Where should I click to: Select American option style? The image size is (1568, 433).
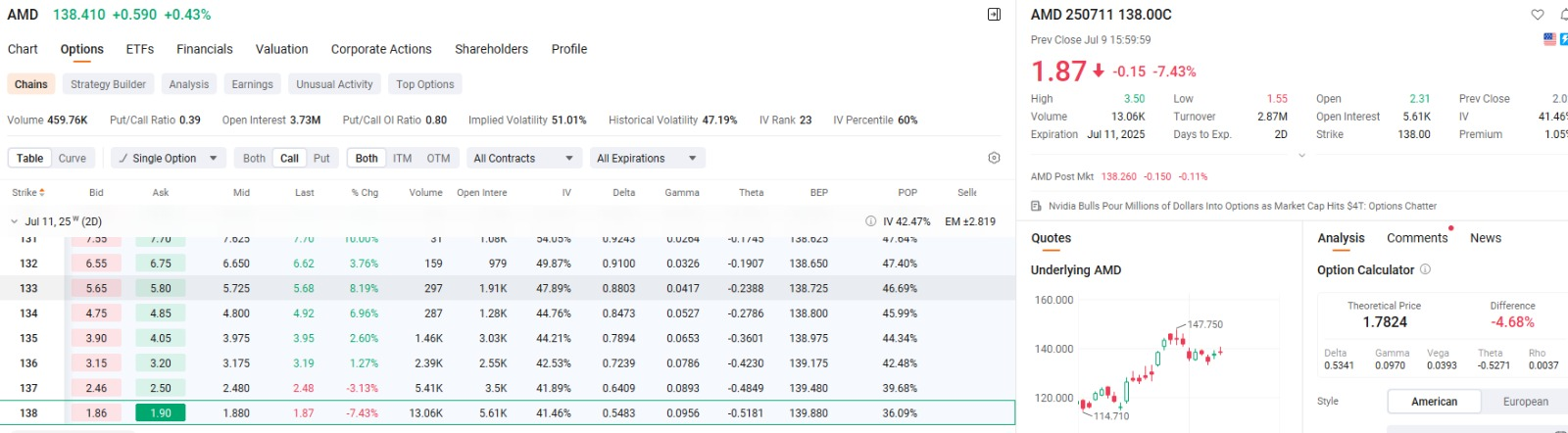coord(1434,402)
